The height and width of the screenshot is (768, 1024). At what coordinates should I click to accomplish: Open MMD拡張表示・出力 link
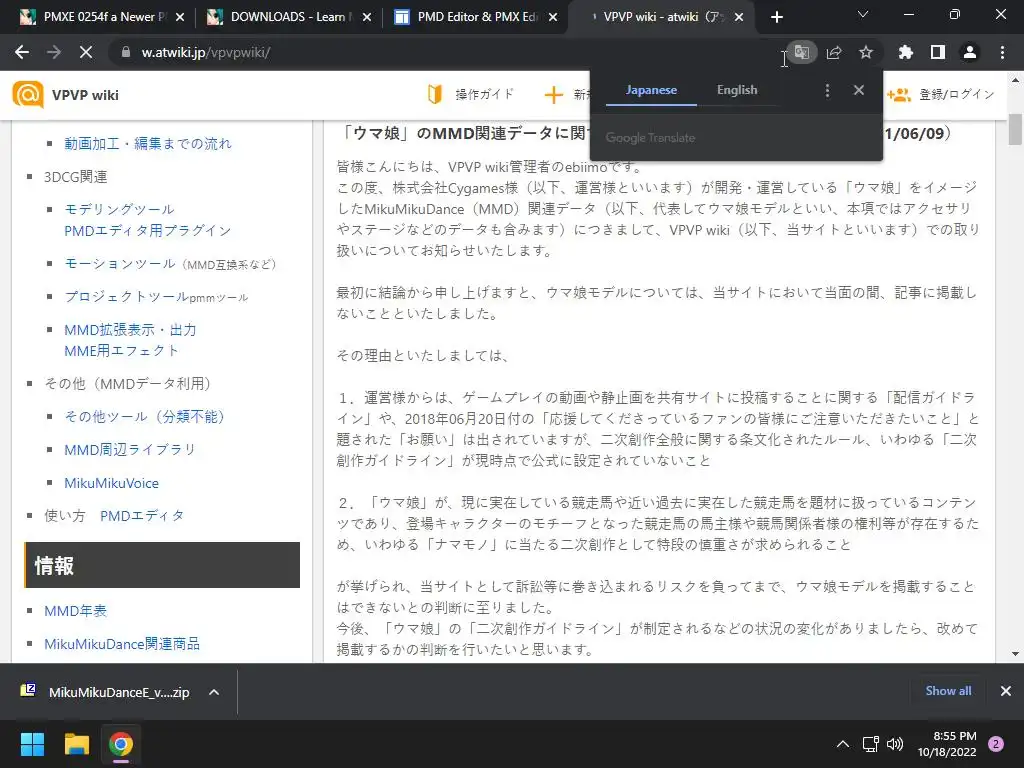[130, 330]
